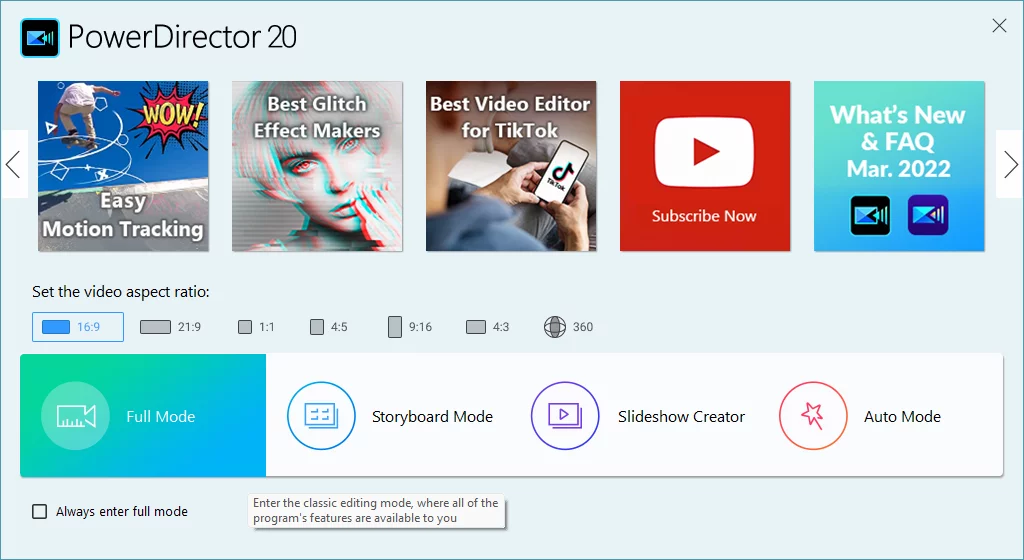Click the 9:16 vertical rectangle icon
The width and height of the screenshot is (1024, 560).
(x=394, y=327)
